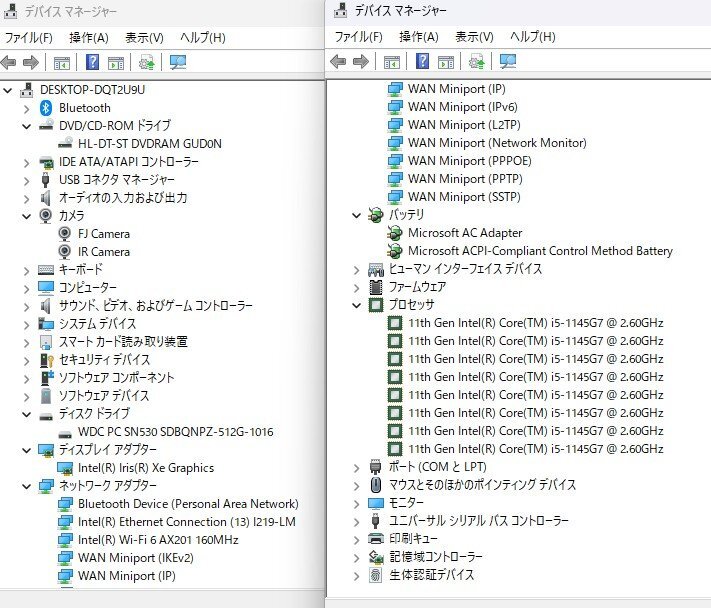Image resolution: width=711 pixels, height=608 pixels.
Task: Click the プロセッサ category chip icon
Action: click(x=375, y=305)
